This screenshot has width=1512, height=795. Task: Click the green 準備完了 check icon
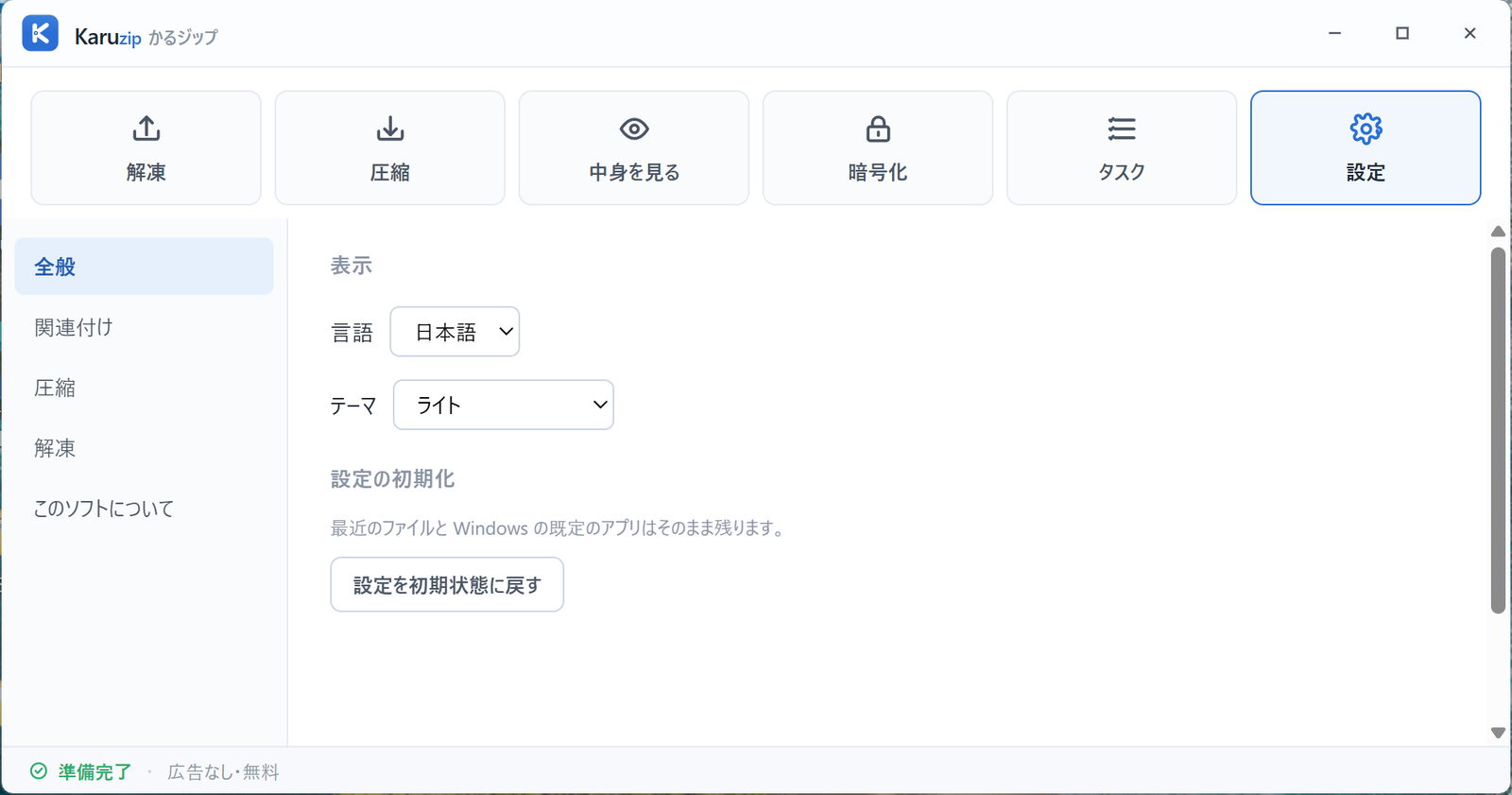[x=39, y=771]
